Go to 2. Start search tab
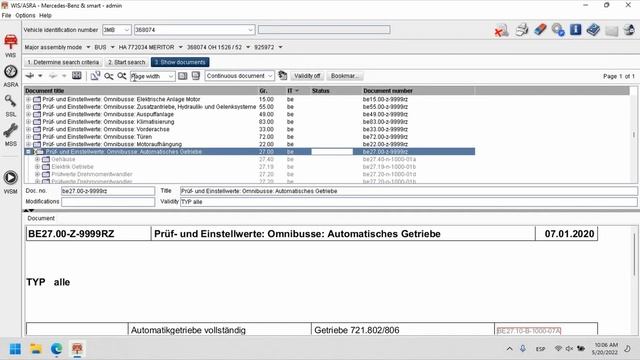The height and width of the screenshot is (360, 640). pos(127,62)
